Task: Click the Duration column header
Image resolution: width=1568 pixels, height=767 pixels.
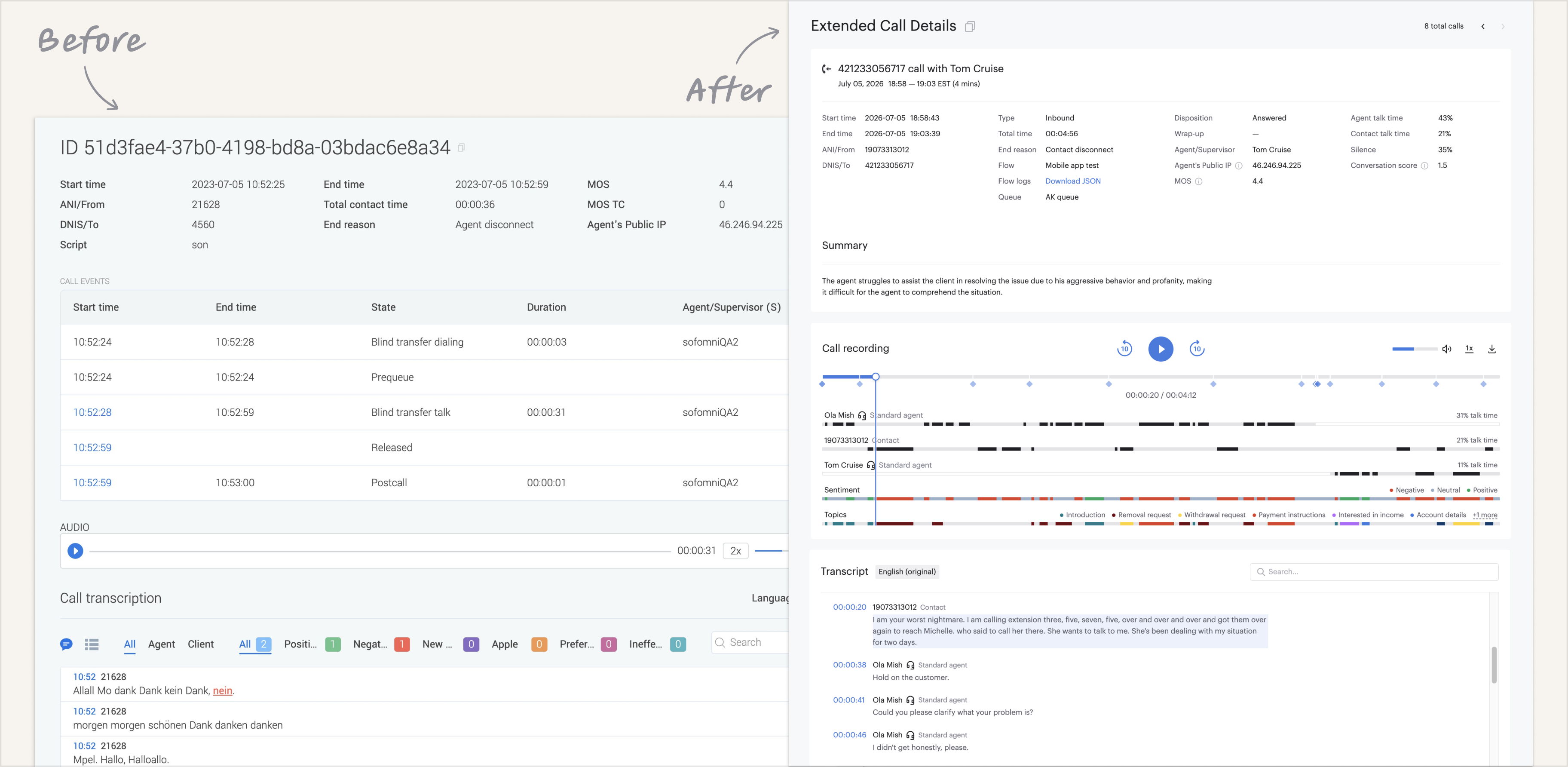Action: (546, 307)
